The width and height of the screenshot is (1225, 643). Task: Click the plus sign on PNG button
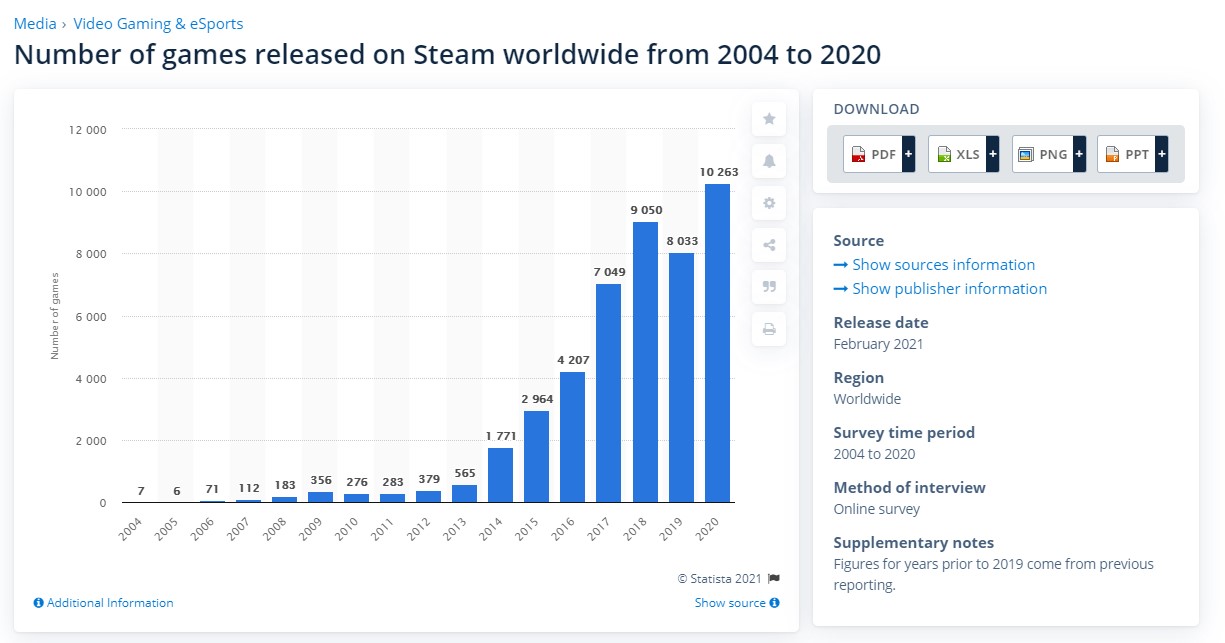[1078, 154]
